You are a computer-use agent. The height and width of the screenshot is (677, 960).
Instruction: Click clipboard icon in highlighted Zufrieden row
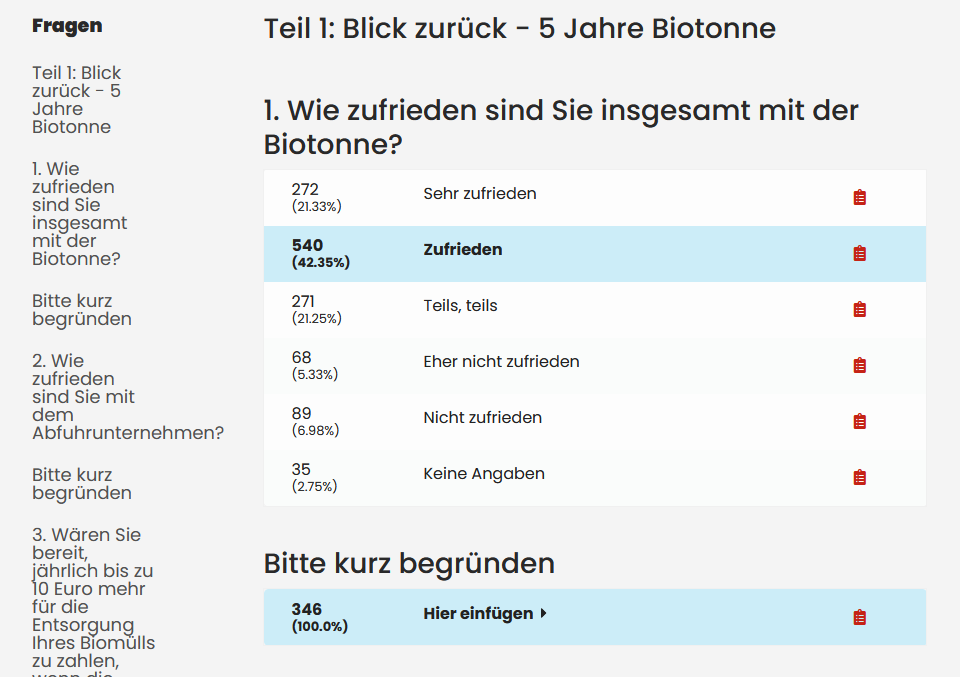tap(859, 254)
